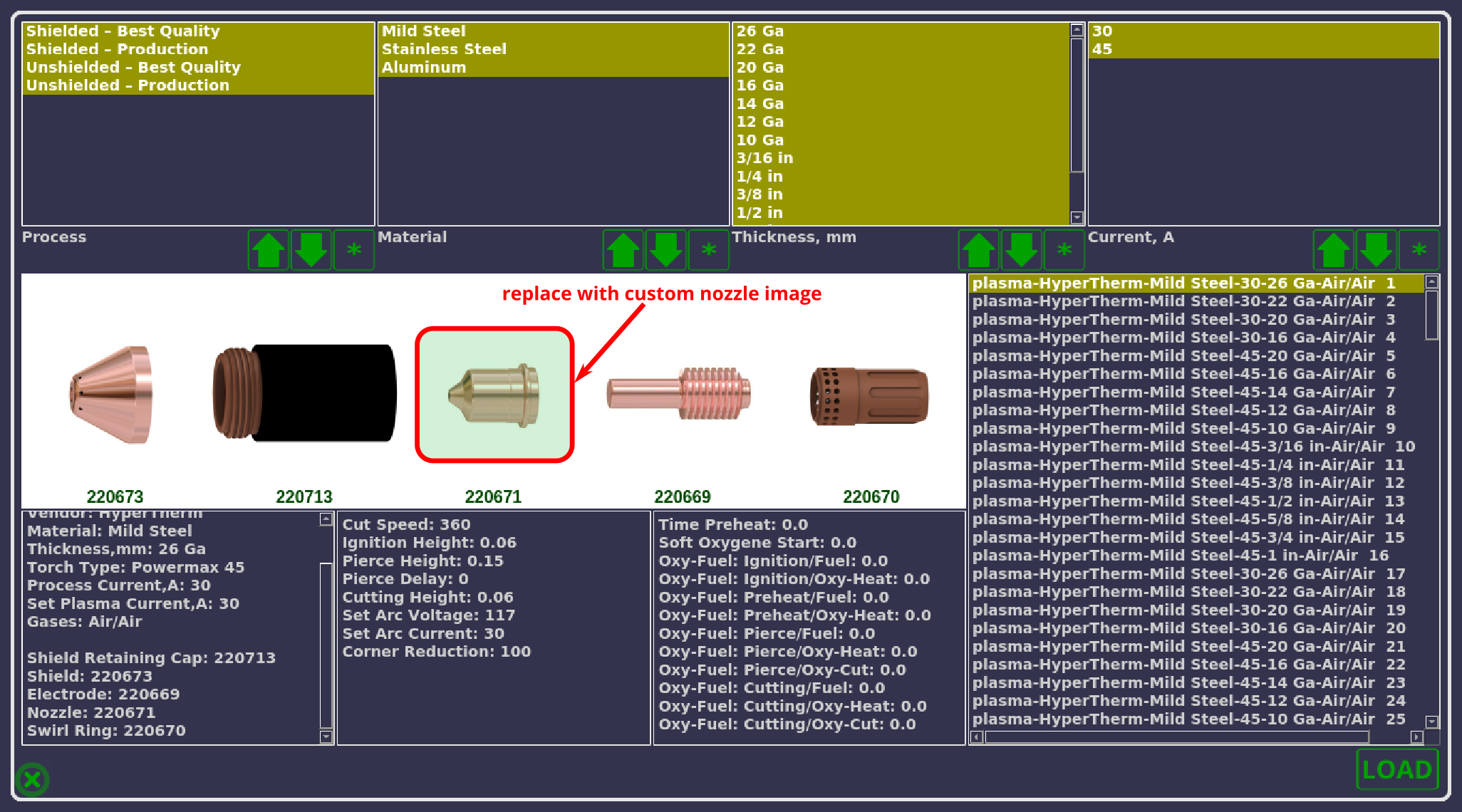Click the Process list up arrow

point(268,250)
